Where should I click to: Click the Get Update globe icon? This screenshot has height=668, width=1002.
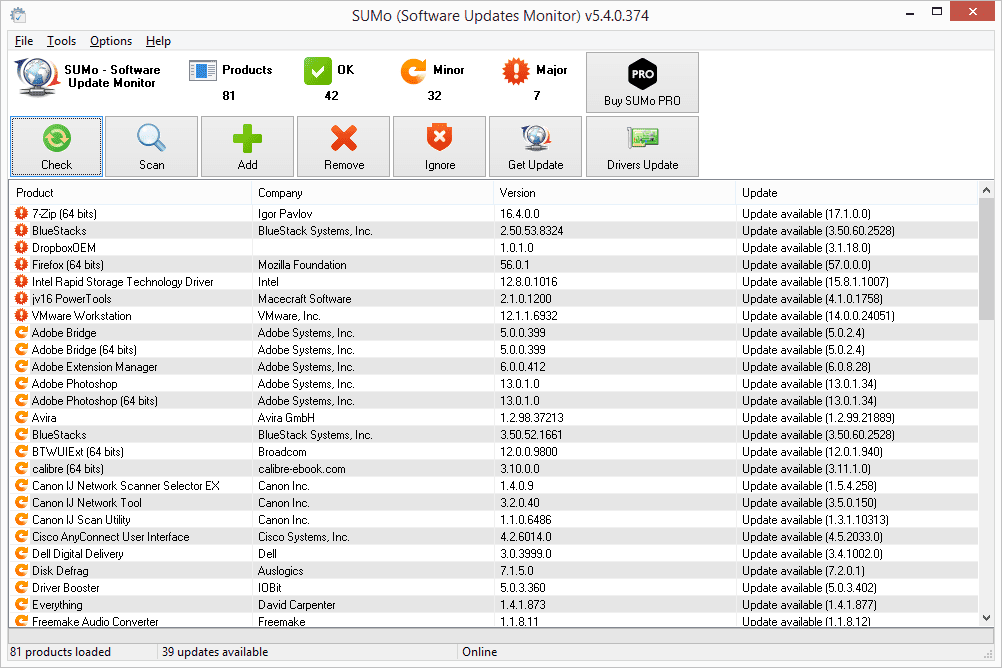point(535,139)
